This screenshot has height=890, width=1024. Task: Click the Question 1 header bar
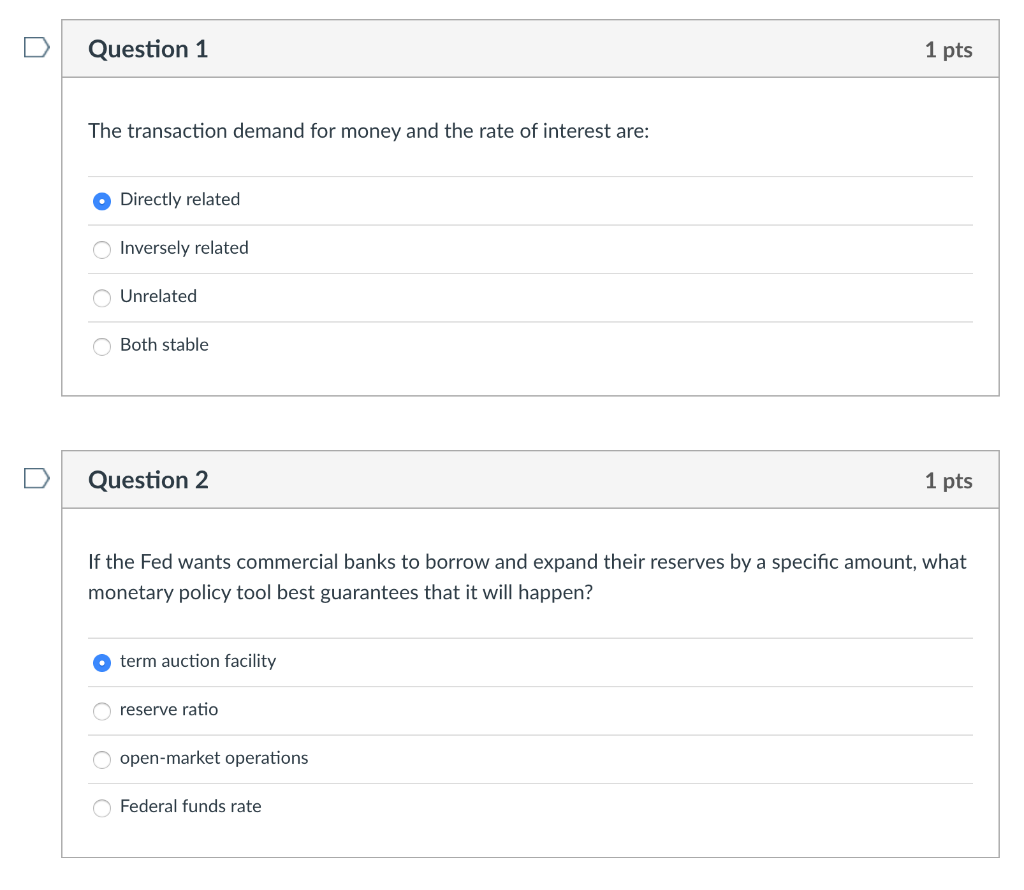pyautogui.click(x=530, y=47)
